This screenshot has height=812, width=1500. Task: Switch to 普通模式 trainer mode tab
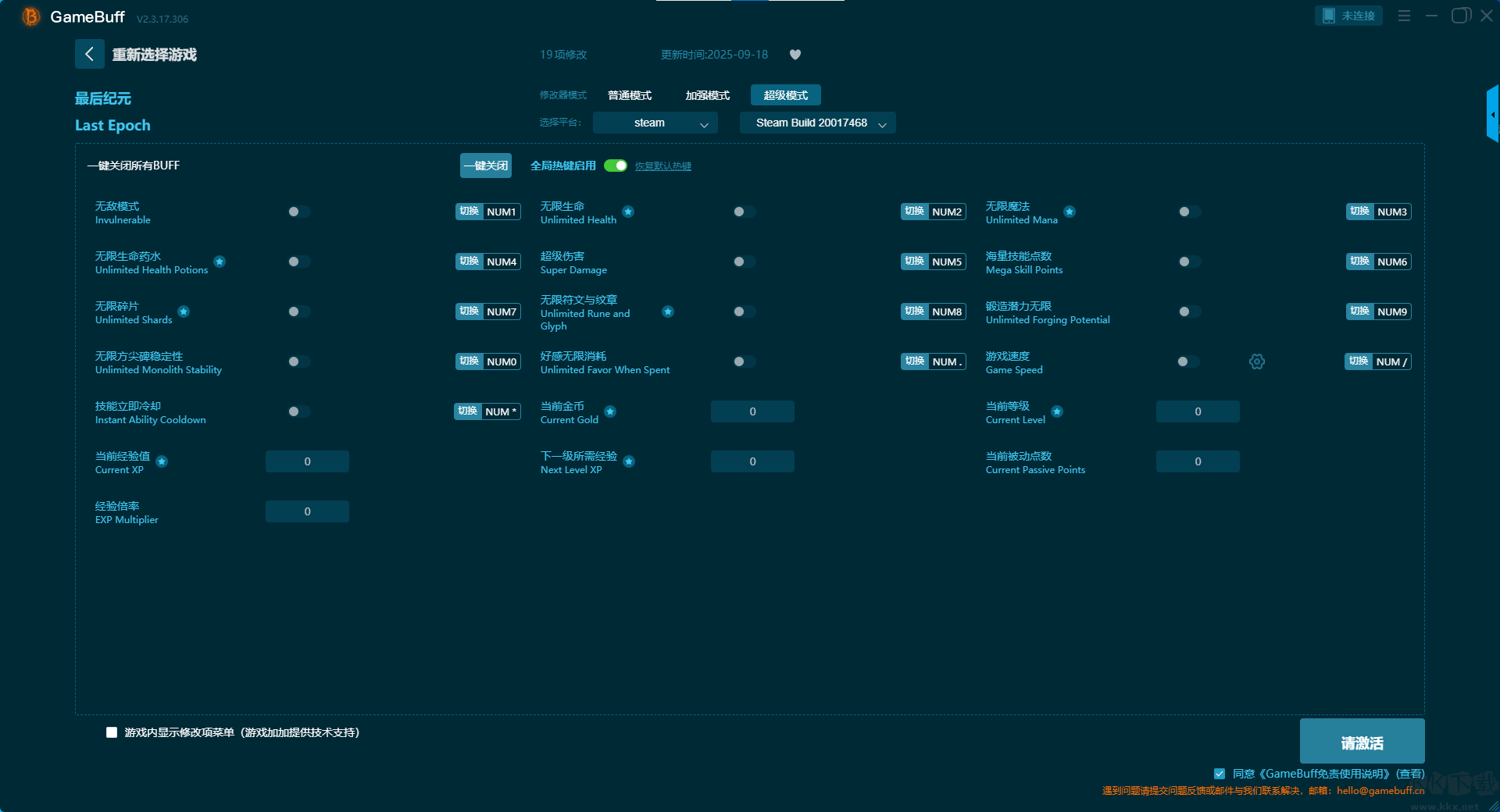coord(630,95)
